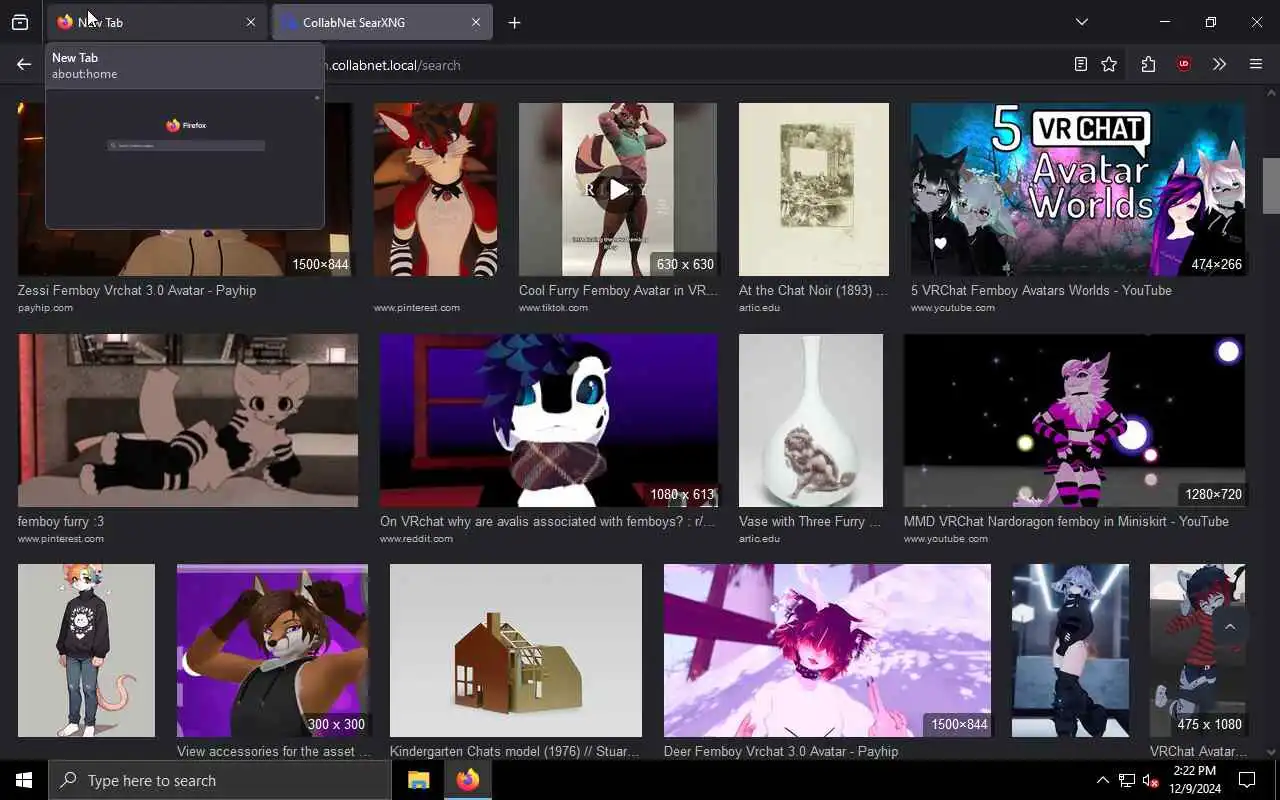
Task: Open 5 VRChat Avatar Worlds thumbnail
Action: coord(1078,189)
